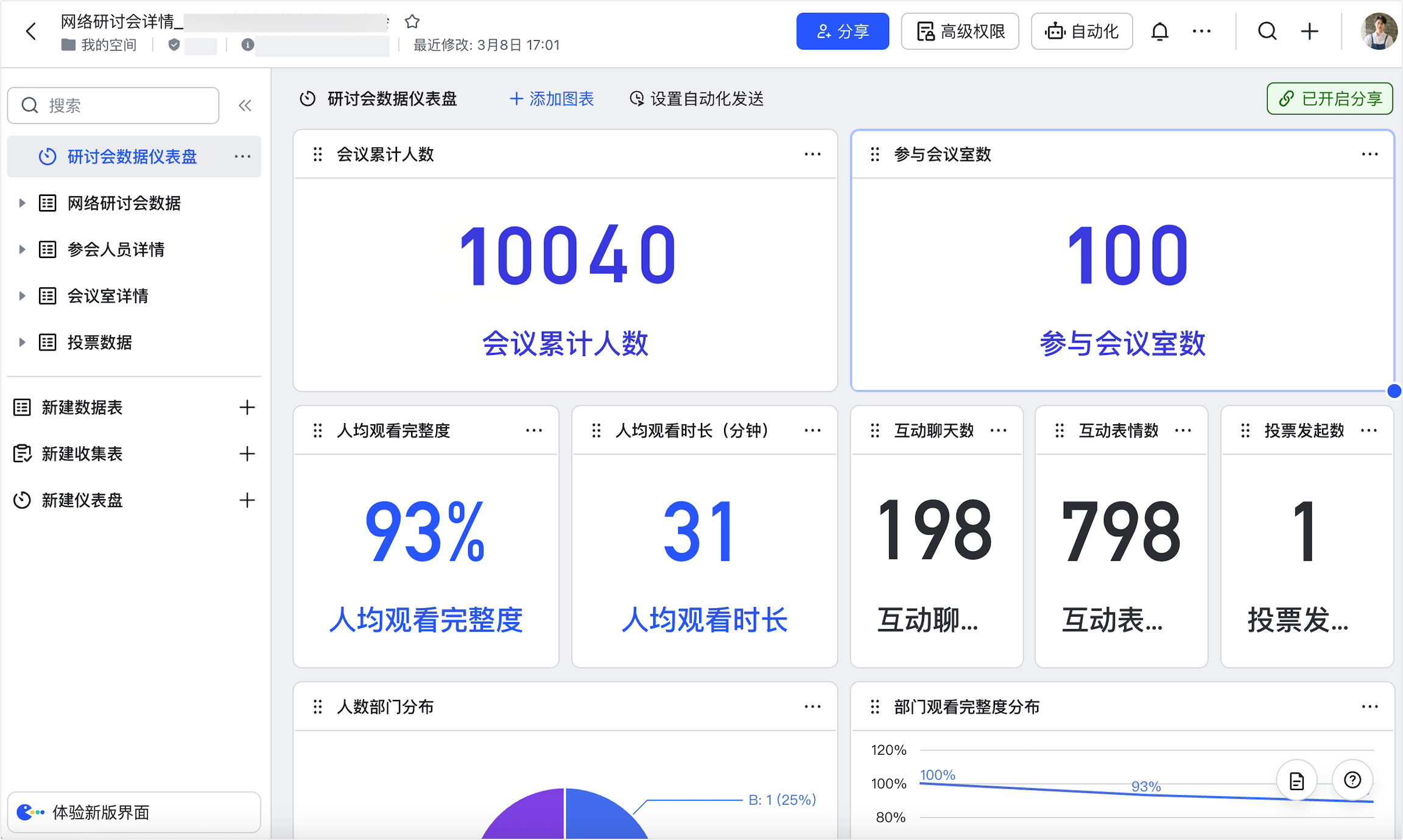Viewport: 1403px width, 840px height.
Task: Grab drag handle of 互动聊天数 card
Action: coord(875,430)
